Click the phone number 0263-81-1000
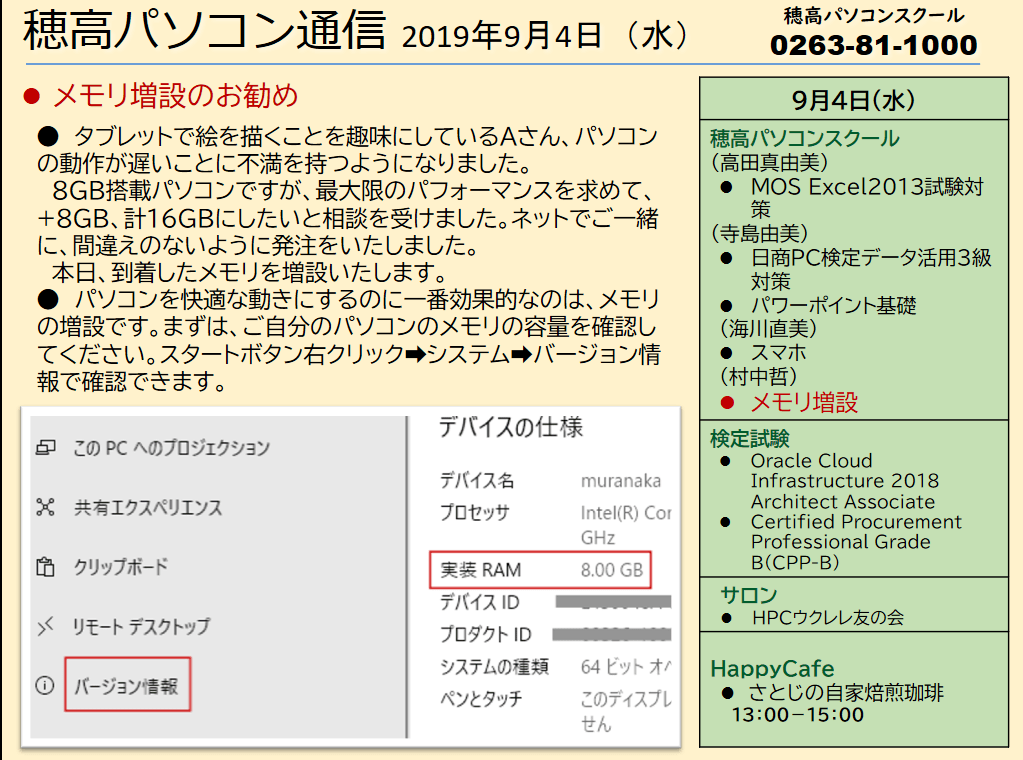 coord(873,45)
